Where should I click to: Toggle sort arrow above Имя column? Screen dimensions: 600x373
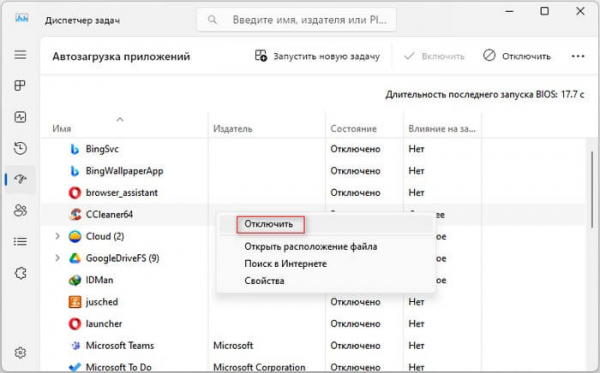(x=120, y=119)
